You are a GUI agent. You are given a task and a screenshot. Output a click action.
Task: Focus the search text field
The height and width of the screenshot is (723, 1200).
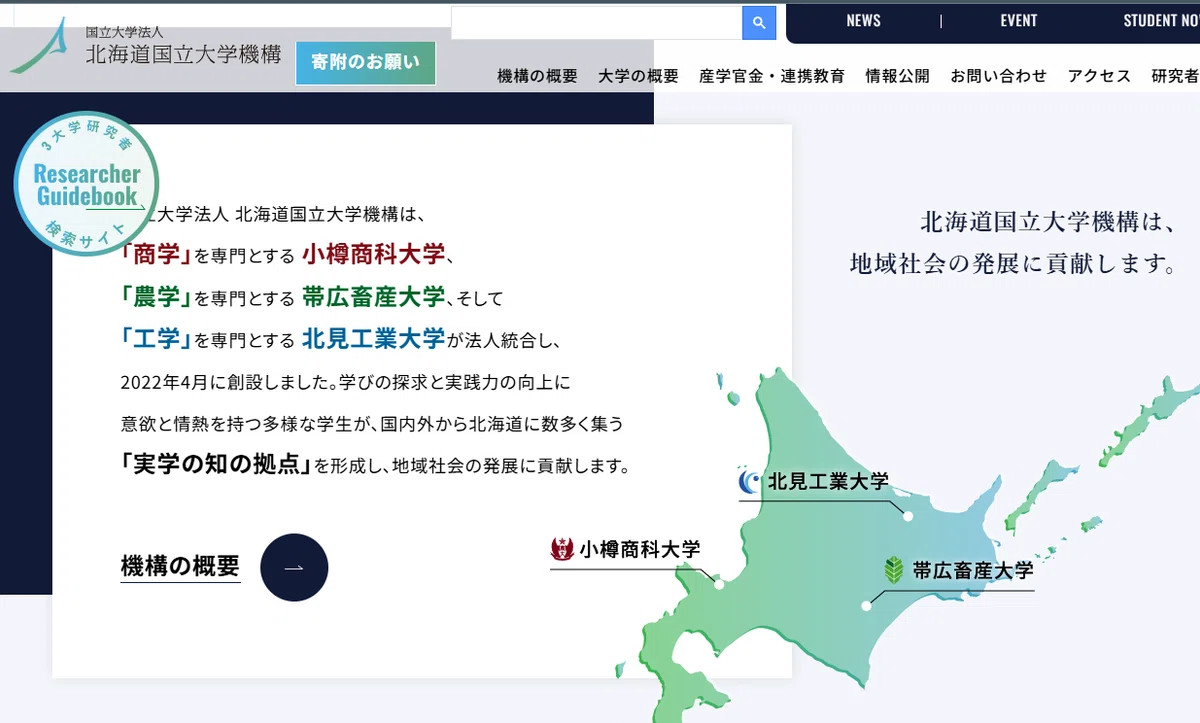pos(596,23)
